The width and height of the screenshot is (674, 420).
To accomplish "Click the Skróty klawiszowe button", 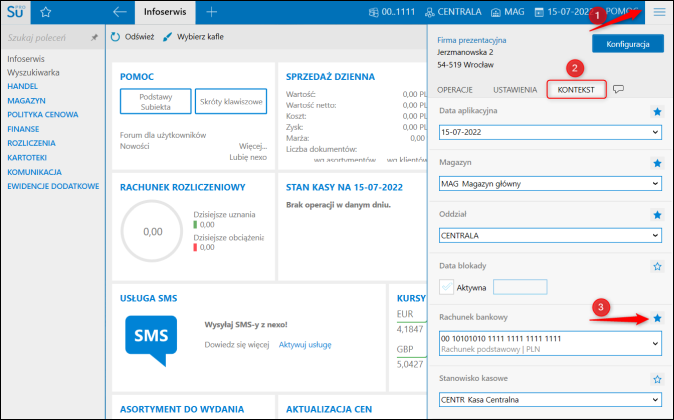I will (231, 101).
